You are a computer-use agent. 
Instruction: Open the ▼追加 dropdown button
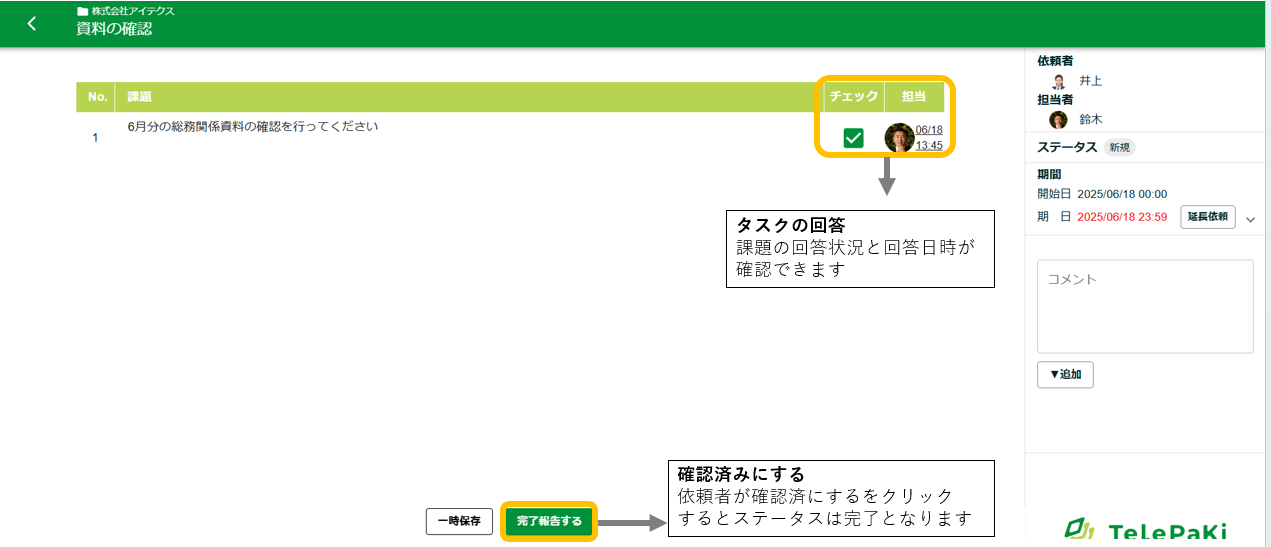pyautogui.click(x=1065, y=374)
